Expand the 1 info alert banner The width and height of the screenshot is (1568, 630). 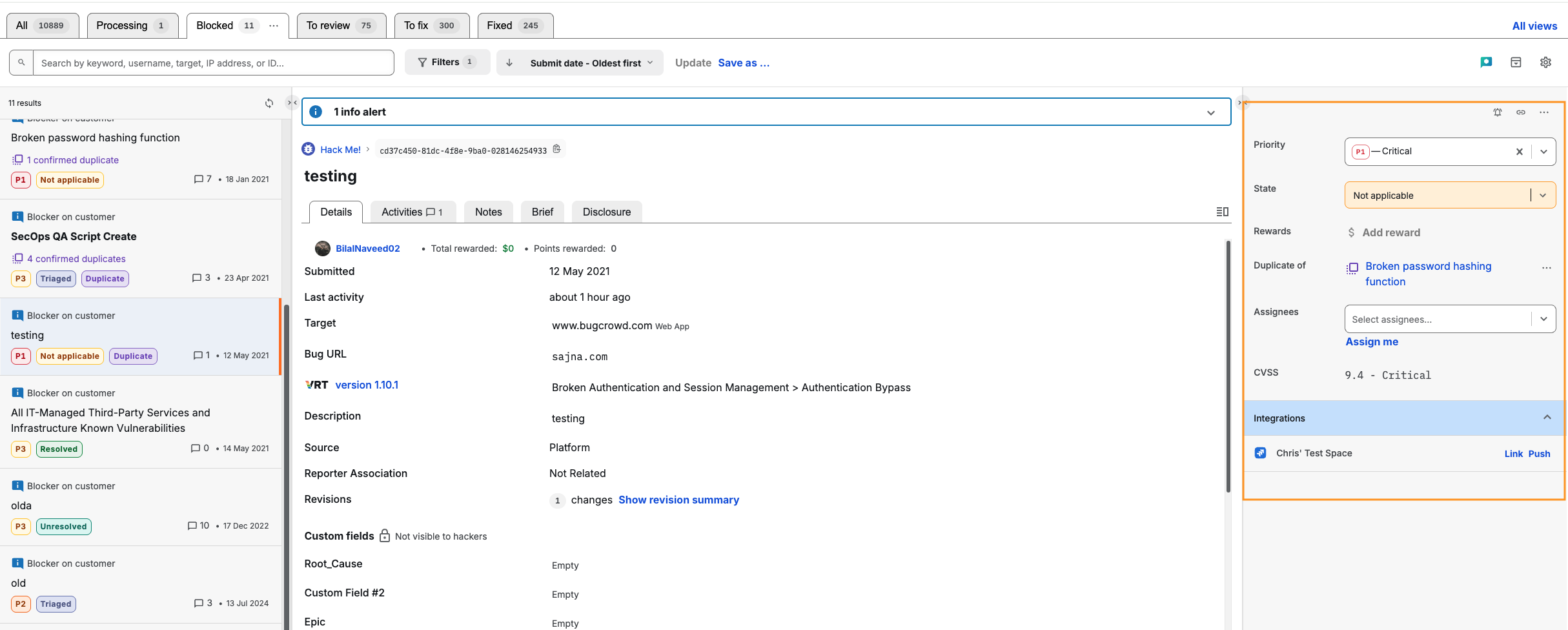click(1210, 112)
